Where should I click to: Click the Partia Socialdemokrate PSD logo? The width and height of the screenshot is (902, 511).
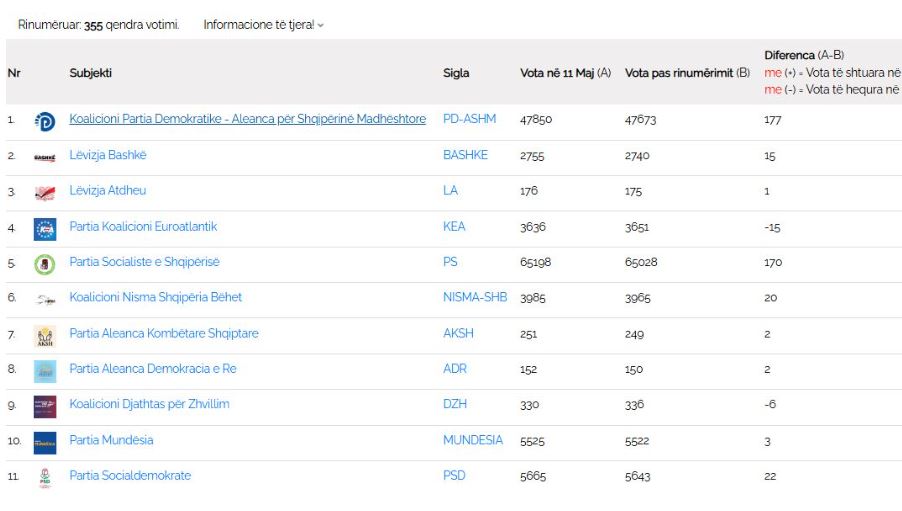coord(44,478)
